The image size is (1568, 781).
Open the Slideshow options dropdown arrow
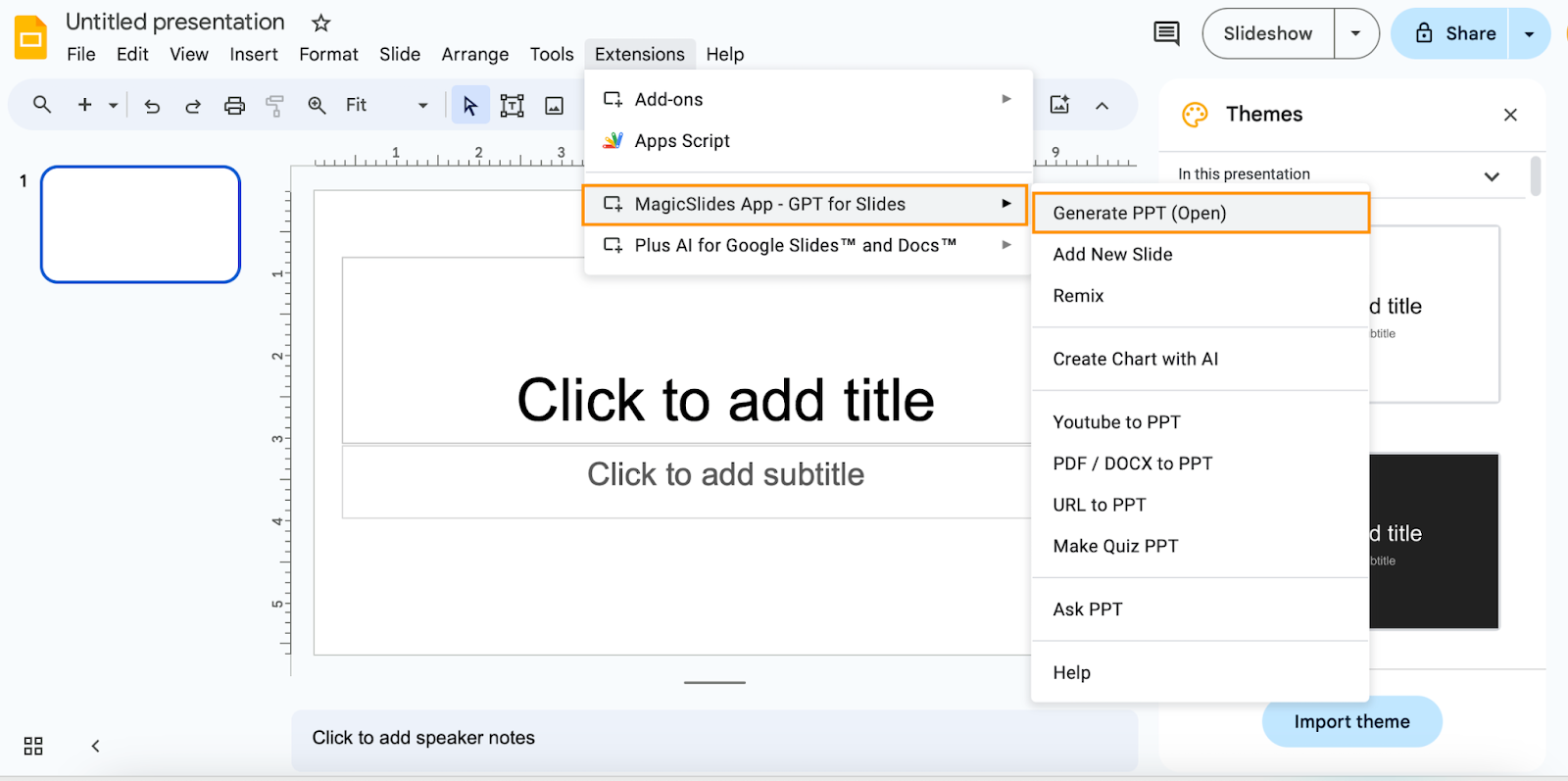pyautogui.click(x=1356, y=33)
